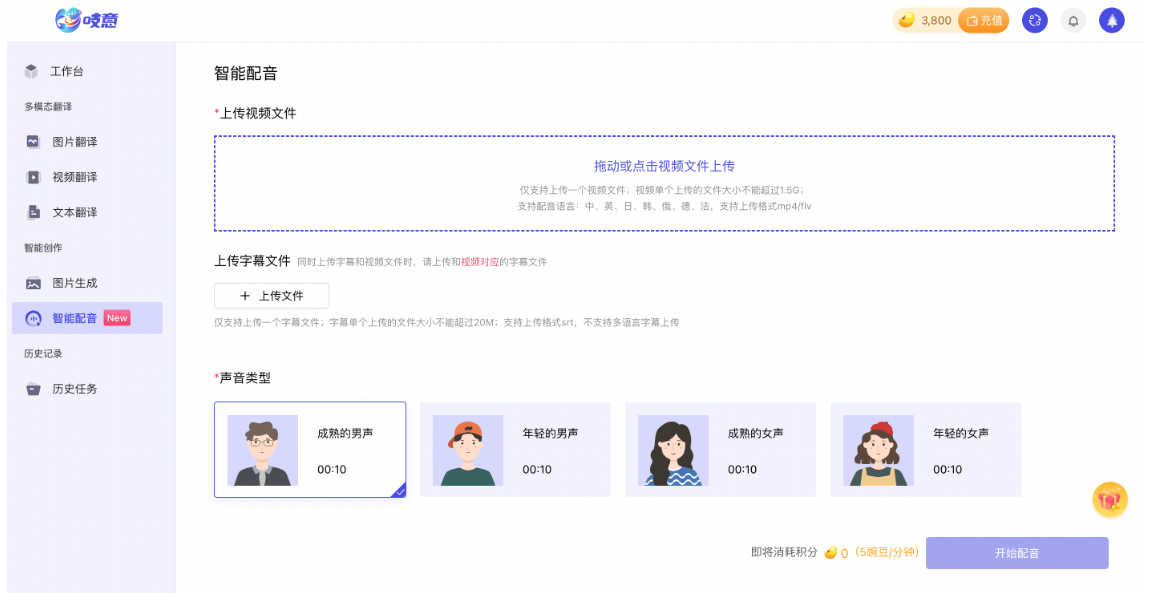
Task: Pick the 年轻的女声 young female voice
Action: (x=925, y=447)
